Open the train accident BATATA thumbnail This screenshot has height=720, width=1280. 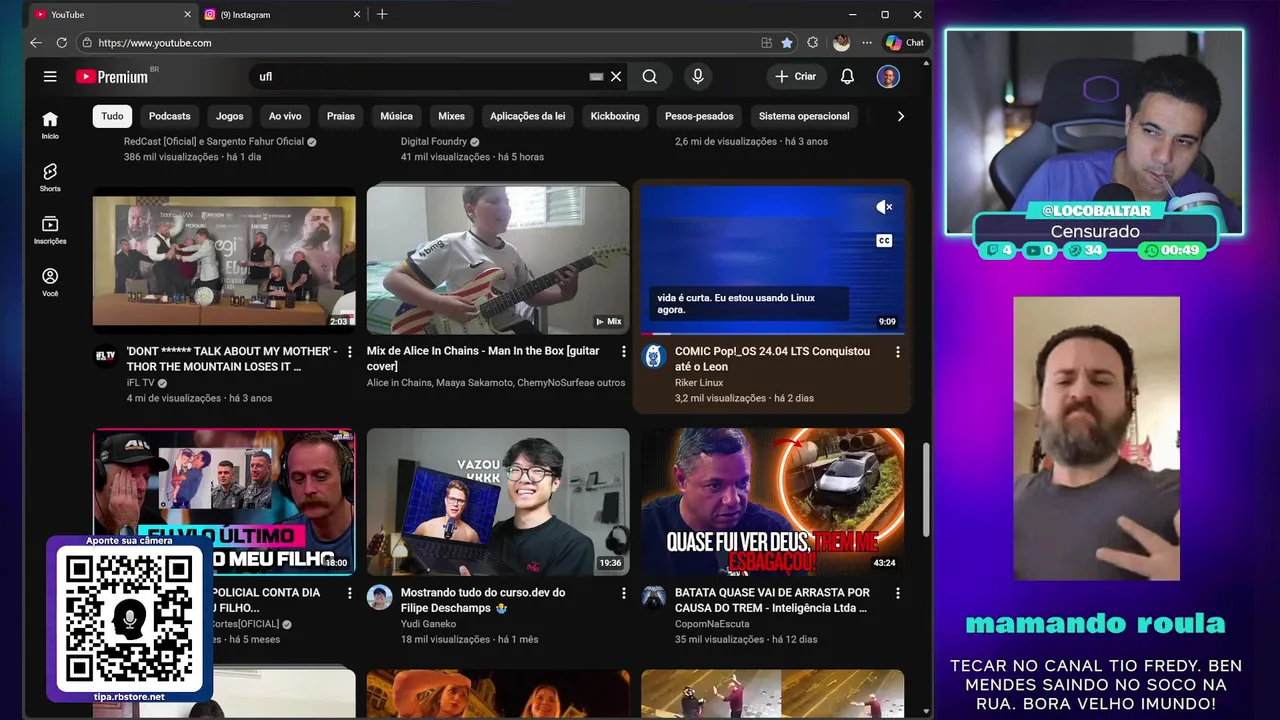(x=772, y=502)
